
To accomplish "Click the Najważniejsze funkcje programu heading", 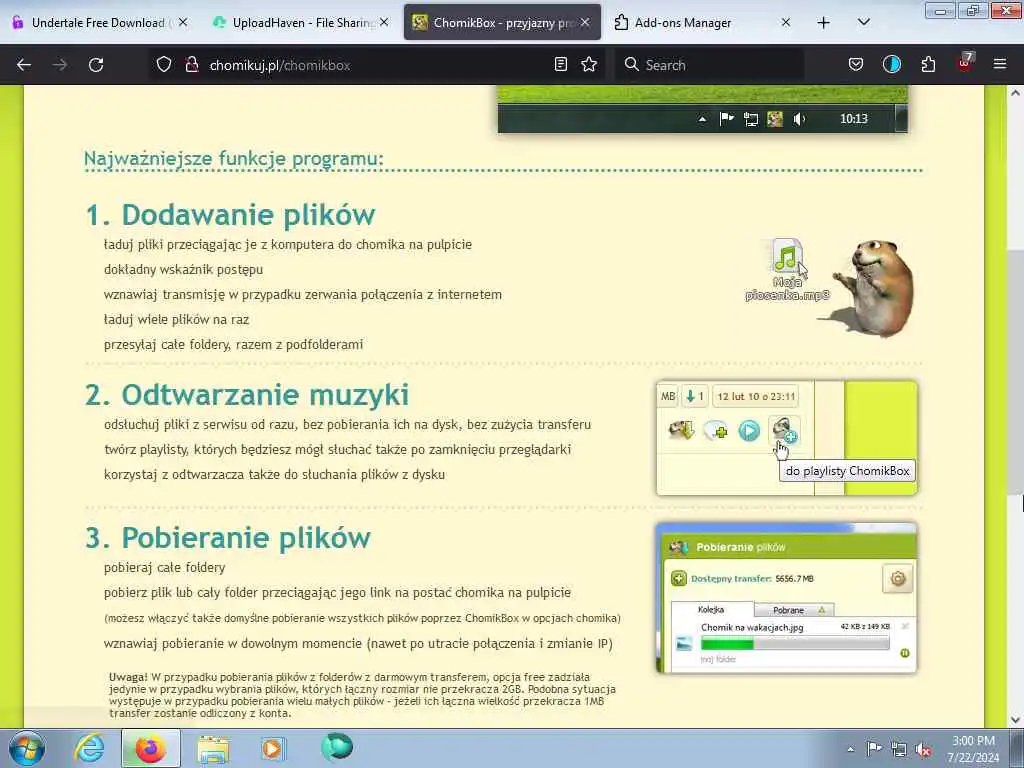I will pos(234,159).
